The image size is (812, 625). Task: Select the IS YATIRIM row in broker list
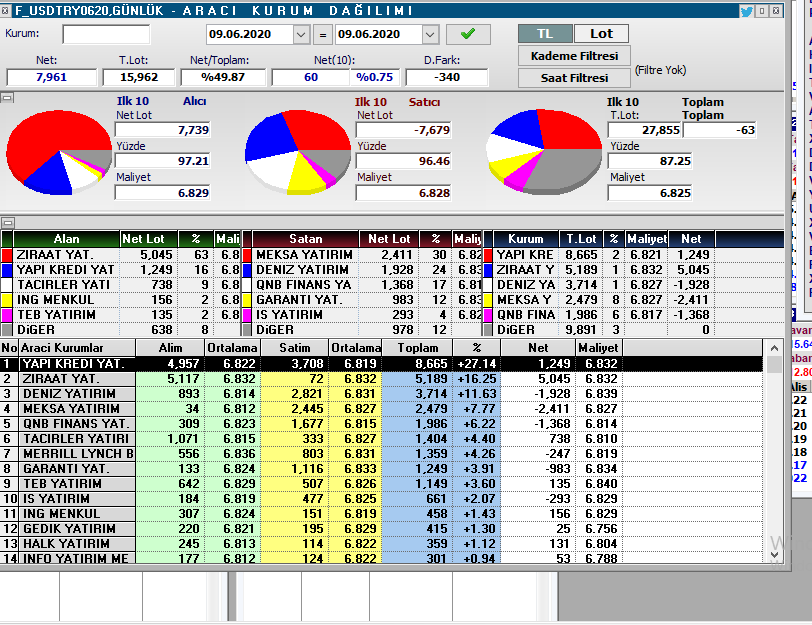(x=382, y=499)
